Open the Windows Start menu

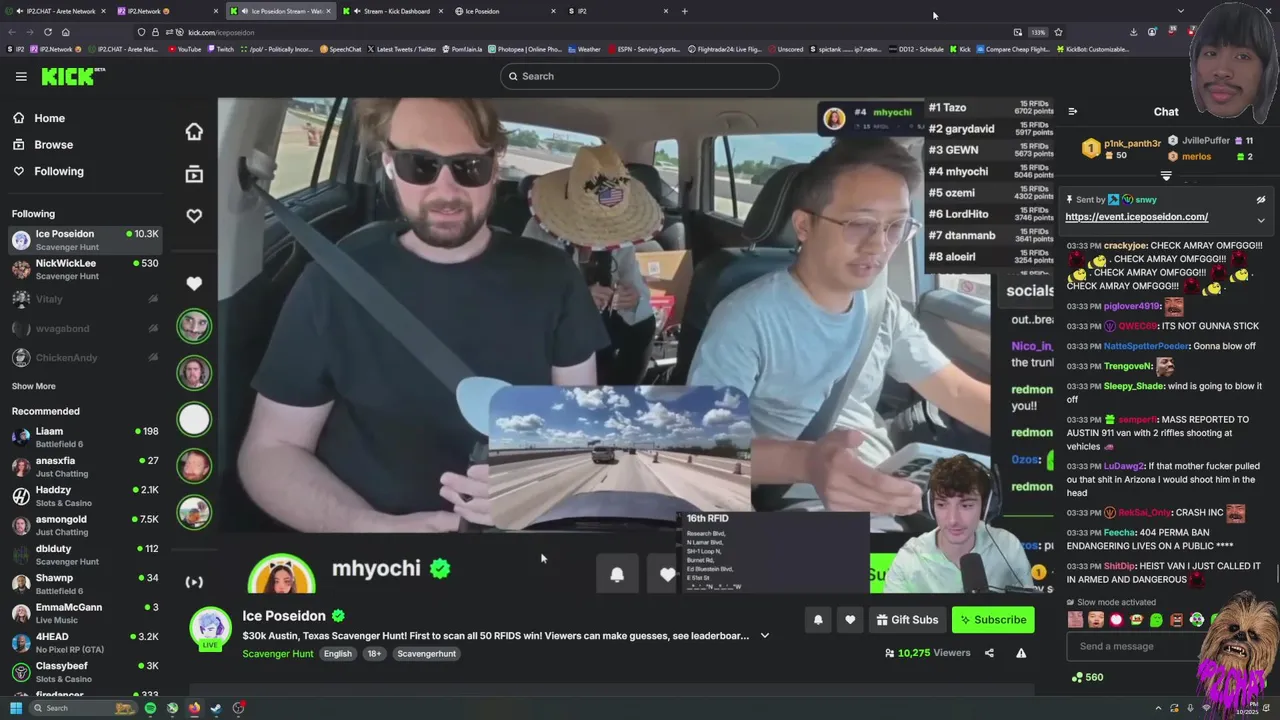click(14, 708)
